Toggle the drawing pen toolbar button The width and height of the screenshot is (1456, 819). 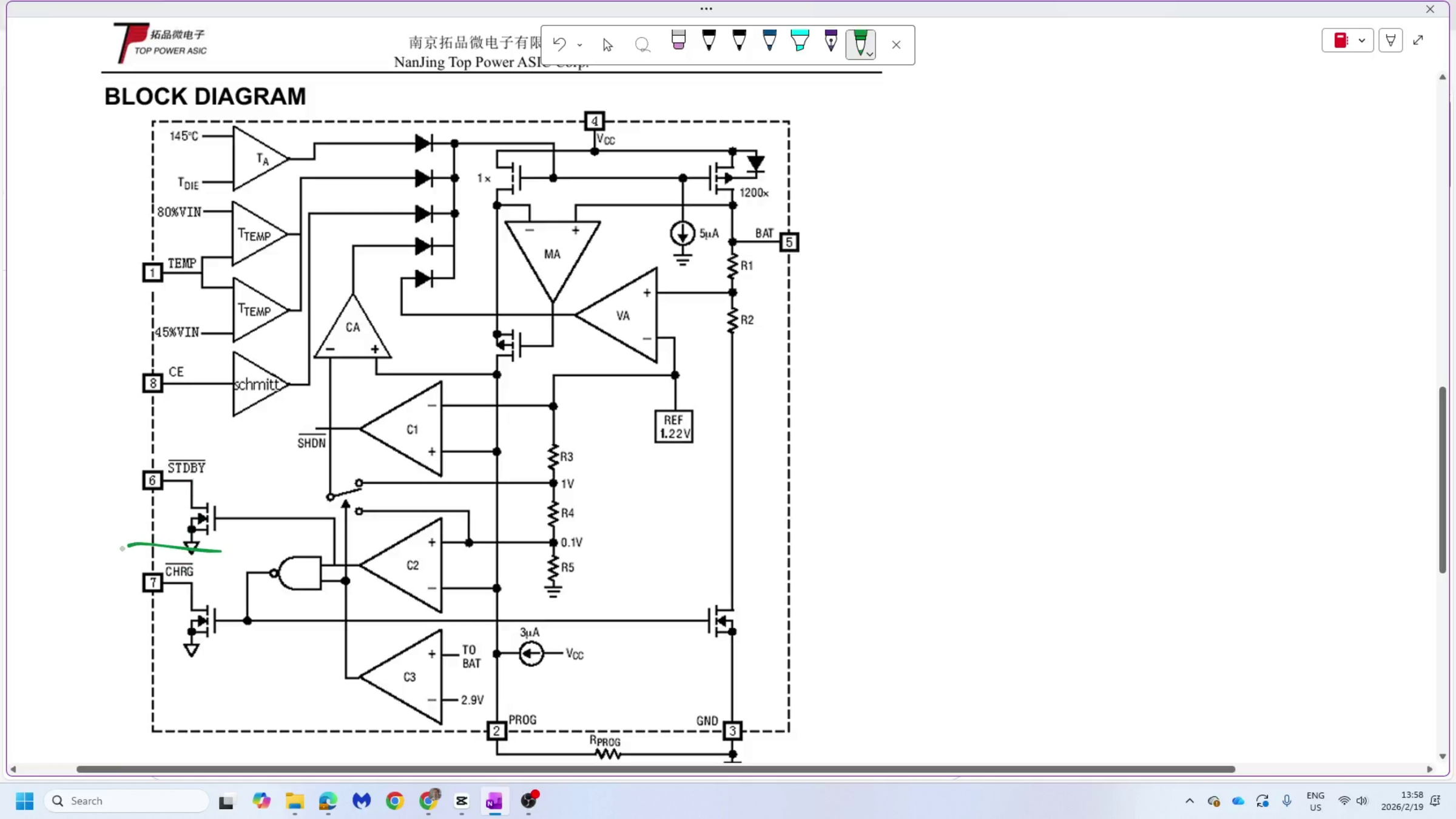1390,41
